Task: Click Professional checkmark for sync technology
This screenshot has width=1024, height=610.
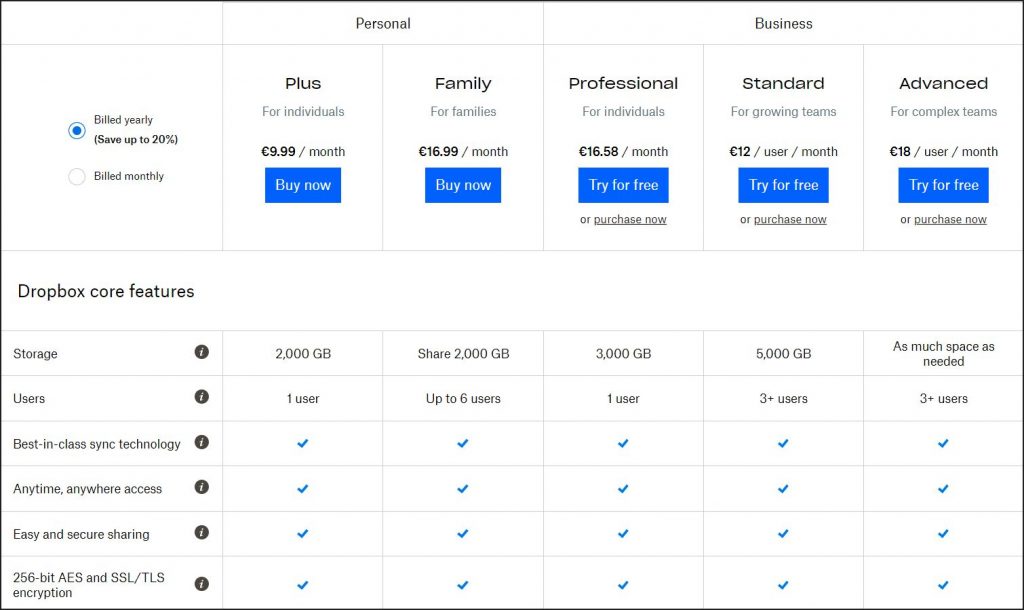Action: 623,443
